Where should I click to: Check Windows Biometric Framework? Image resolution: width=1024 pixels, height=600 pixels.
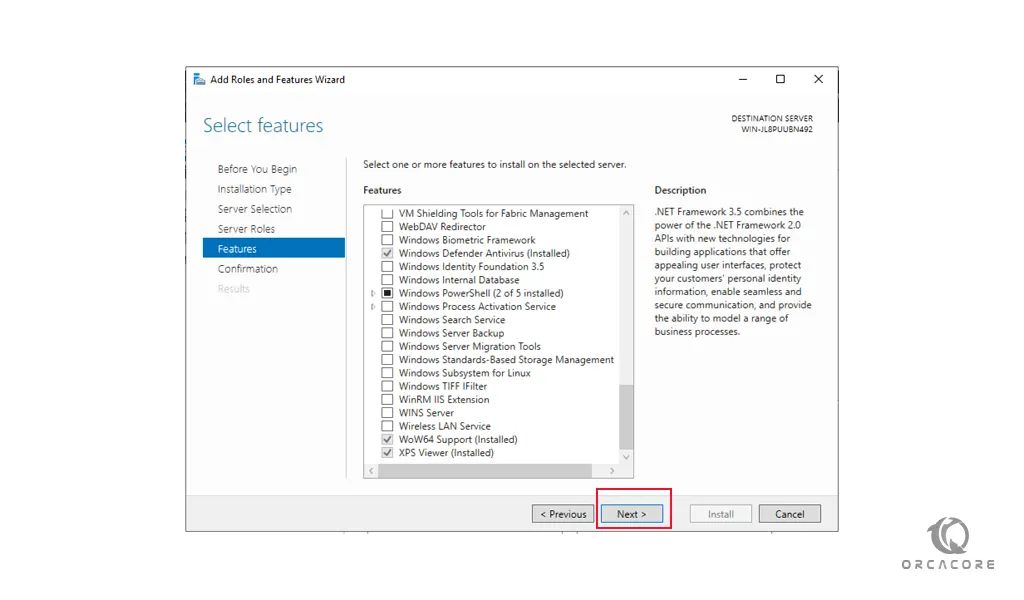pyautogui.click(x=387, y=240)
